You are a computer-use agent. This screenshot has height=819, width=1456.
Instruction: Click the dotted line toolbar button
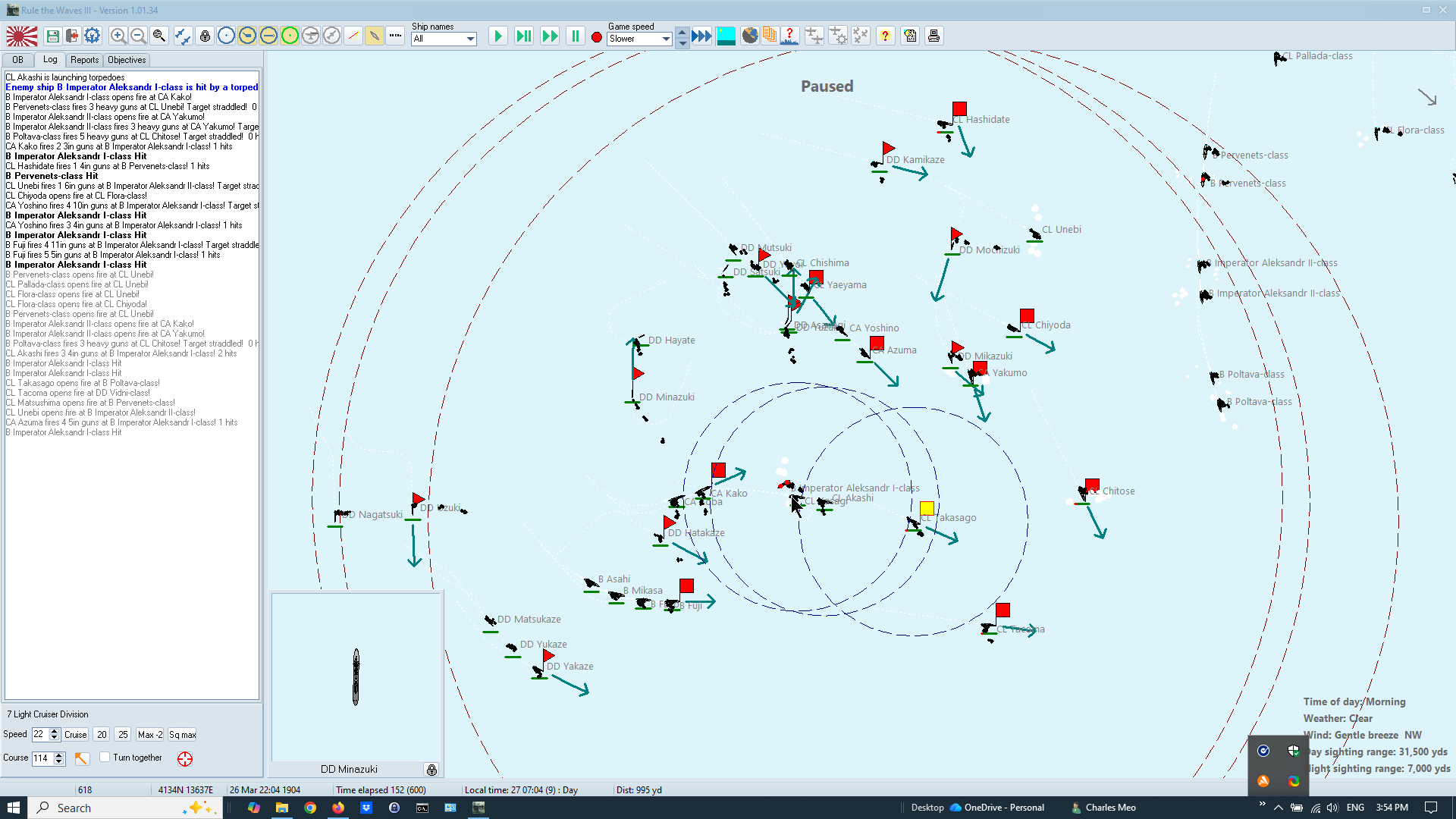tap(395, 36)
